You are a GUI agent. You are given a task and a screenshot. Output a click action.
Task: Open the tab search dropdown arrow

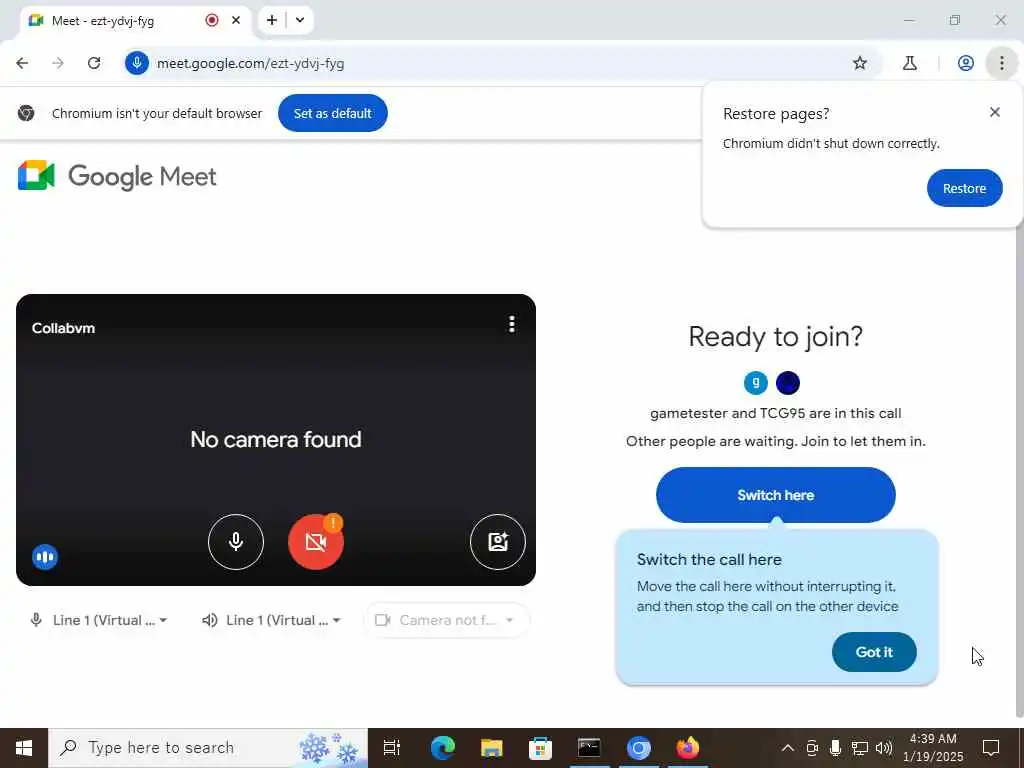(x=300, y=20)
